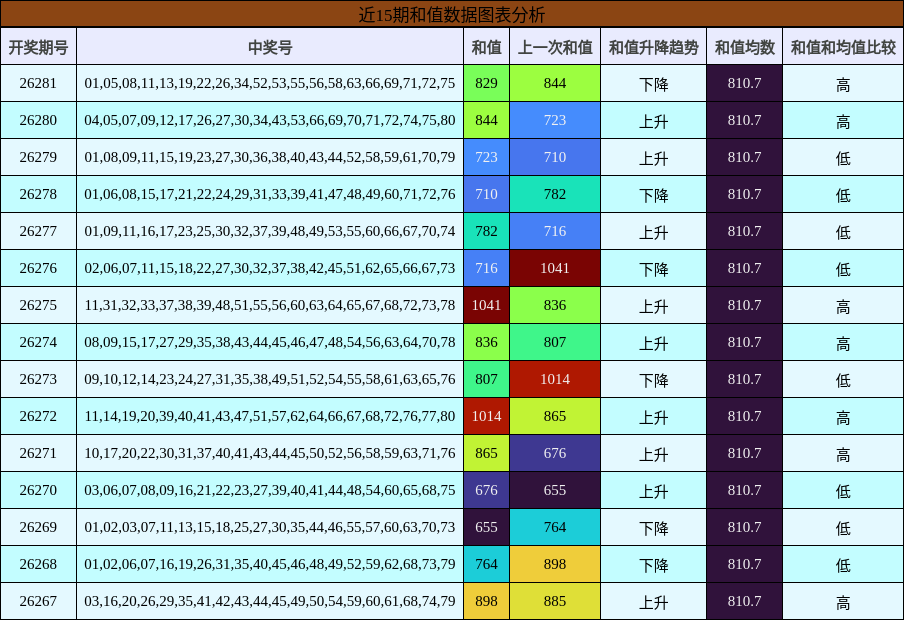Select 低 comparison in row 26279
This screenshot has width=904, height=620.
click(x=843, y=158)
